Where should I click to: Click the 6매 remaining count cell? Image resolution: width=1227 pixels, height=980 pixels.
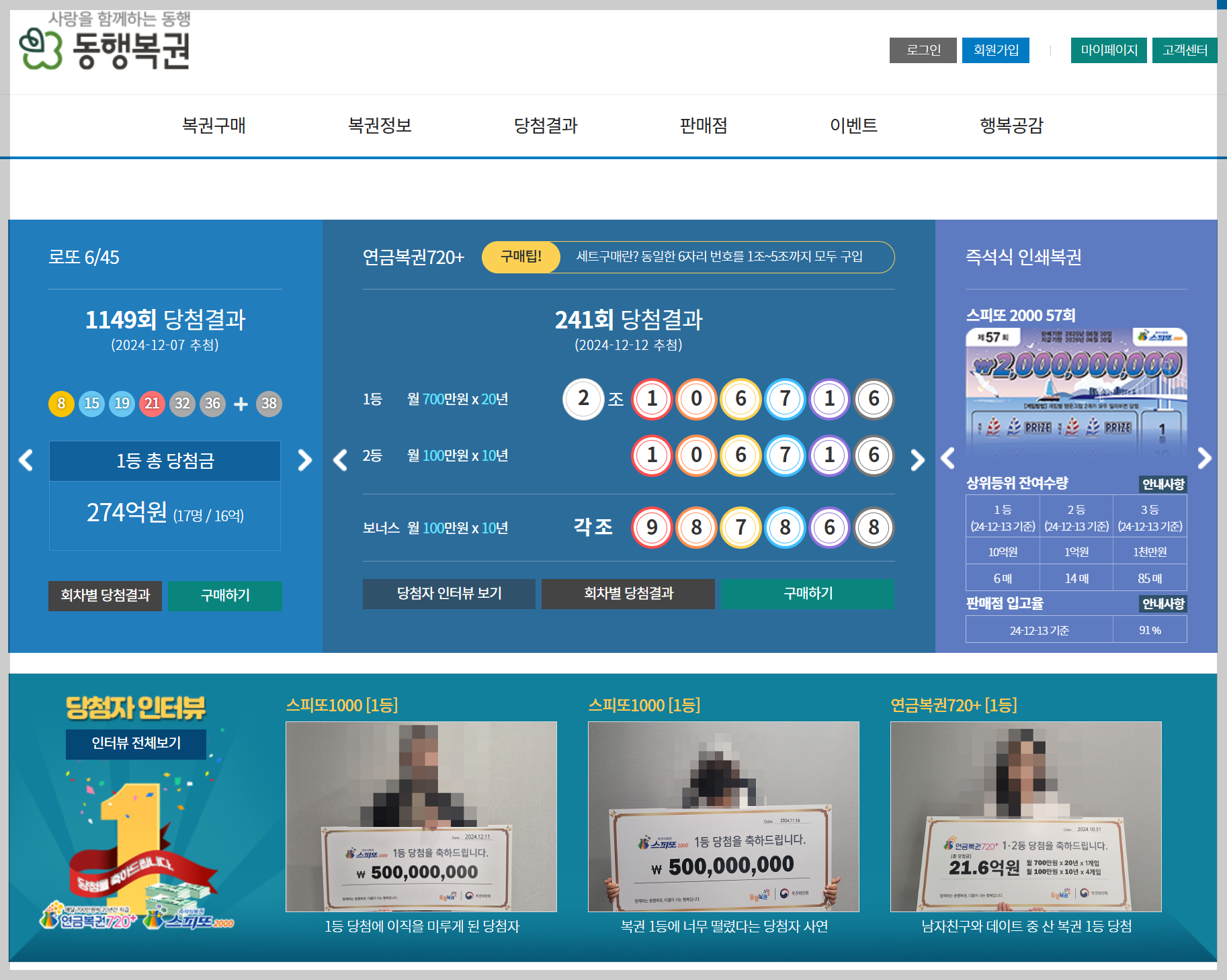[x=1003, y=578]
